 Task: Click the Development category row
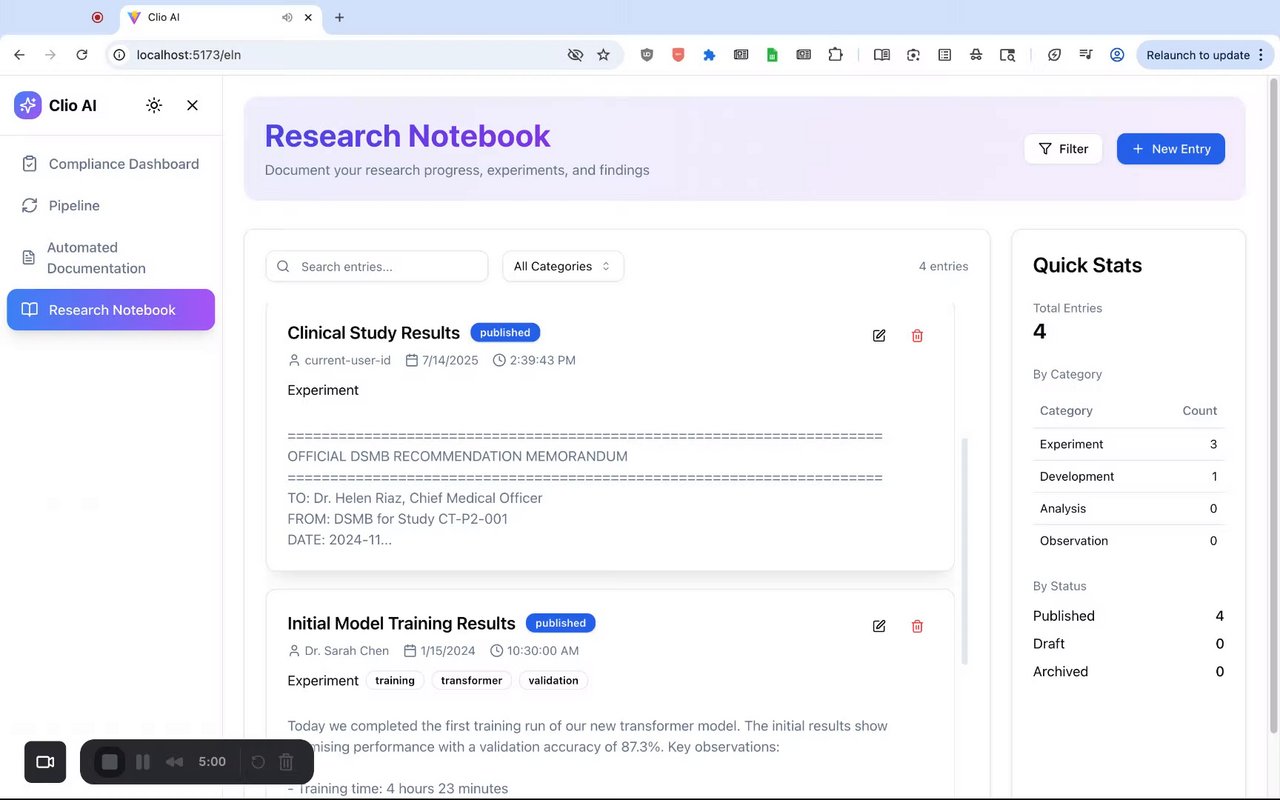[1128, 476]
